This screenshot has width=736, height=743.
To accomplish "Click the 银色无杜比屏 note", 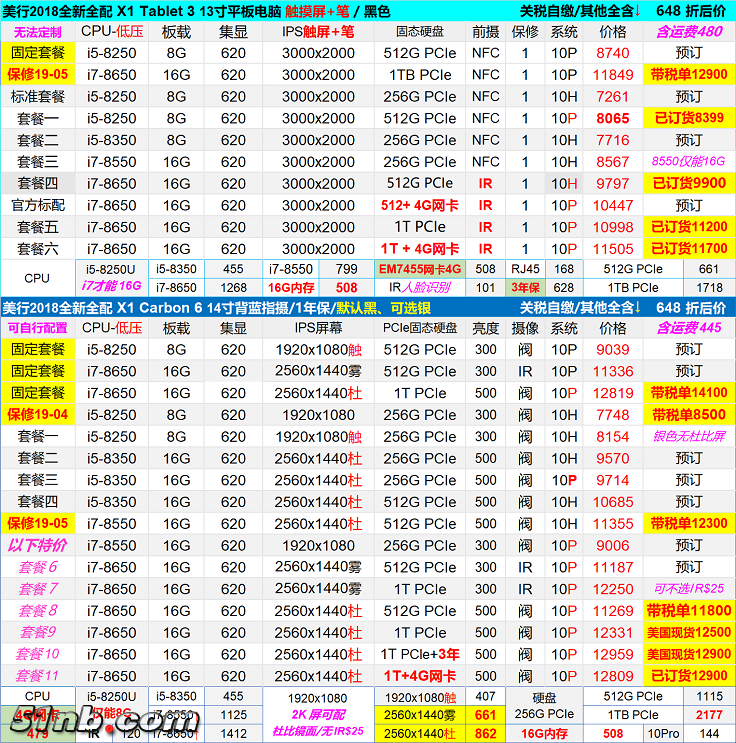I will click(x=688, y=436).
